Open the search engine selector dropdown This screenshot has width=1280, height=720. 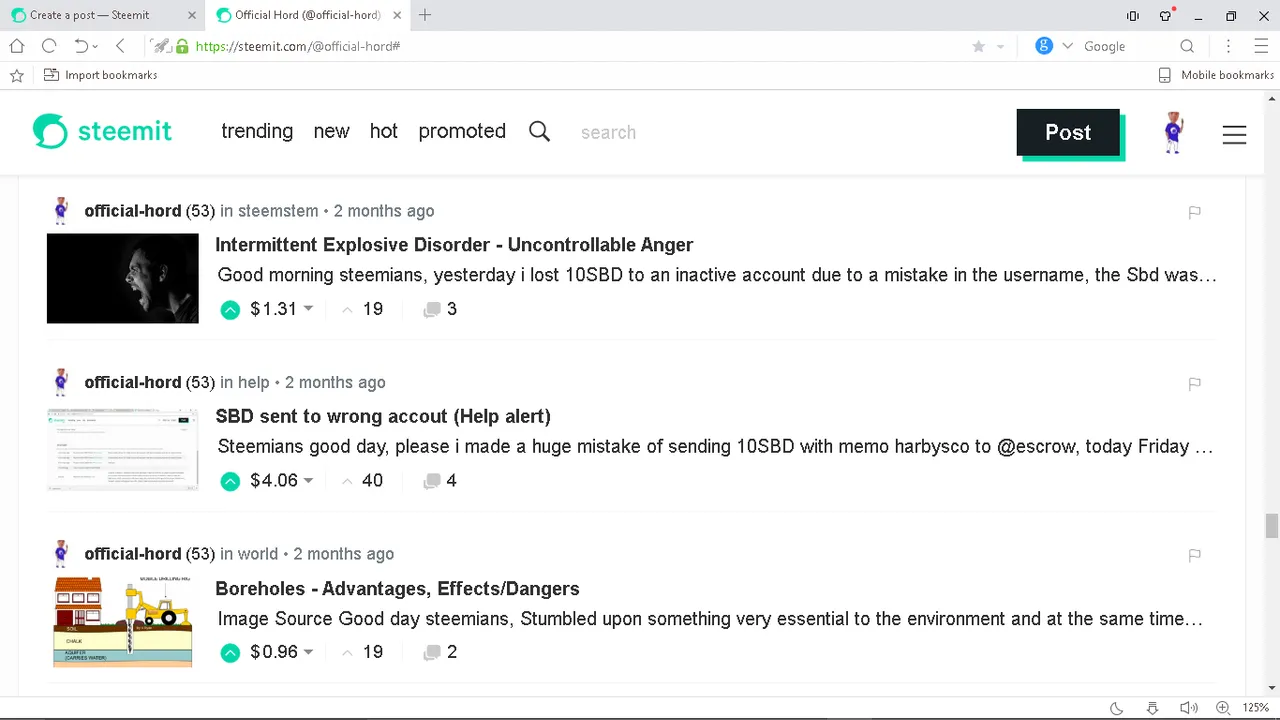point(1067,46)
